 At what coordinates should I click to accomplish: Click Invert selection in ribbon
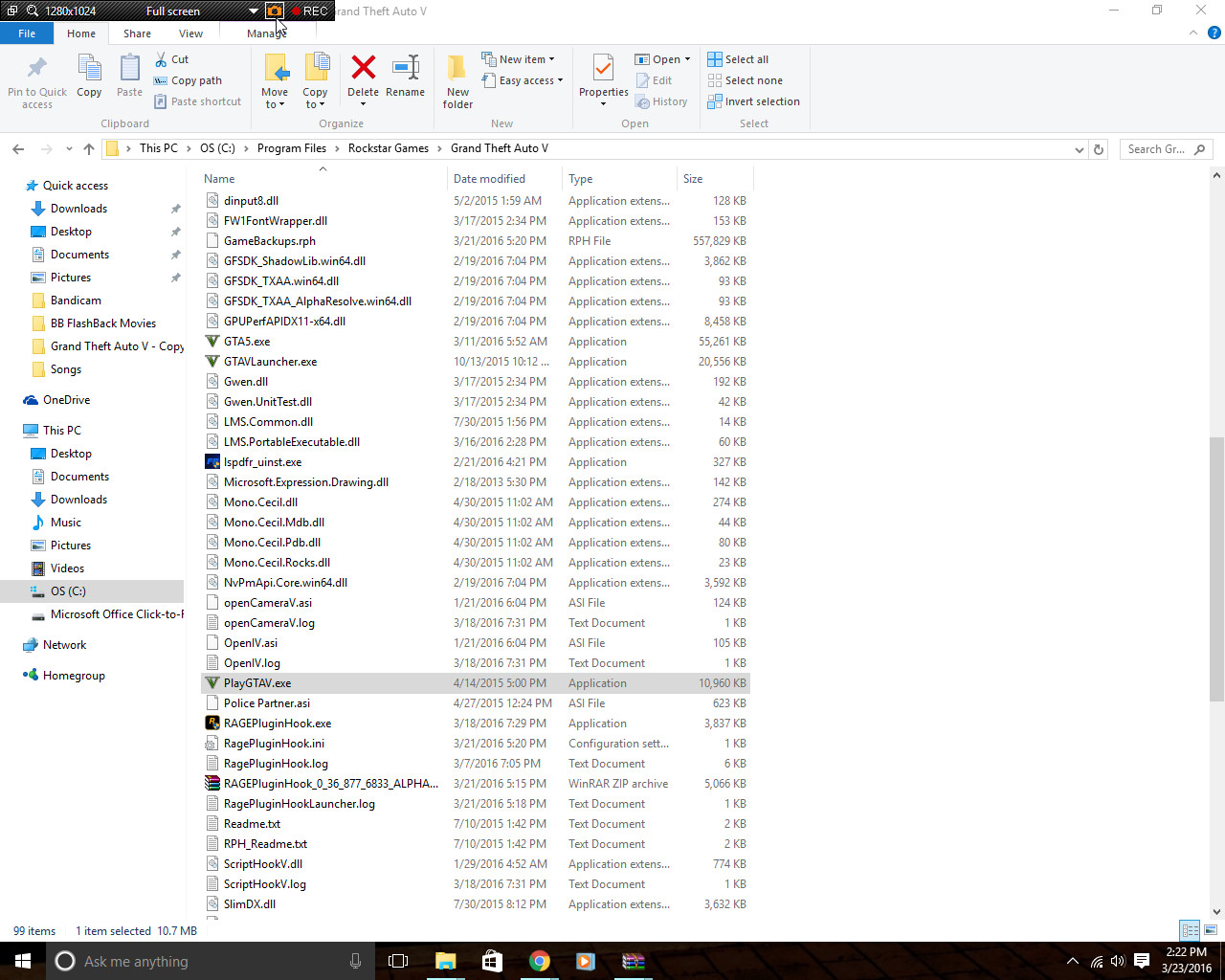tap(753, 101)
